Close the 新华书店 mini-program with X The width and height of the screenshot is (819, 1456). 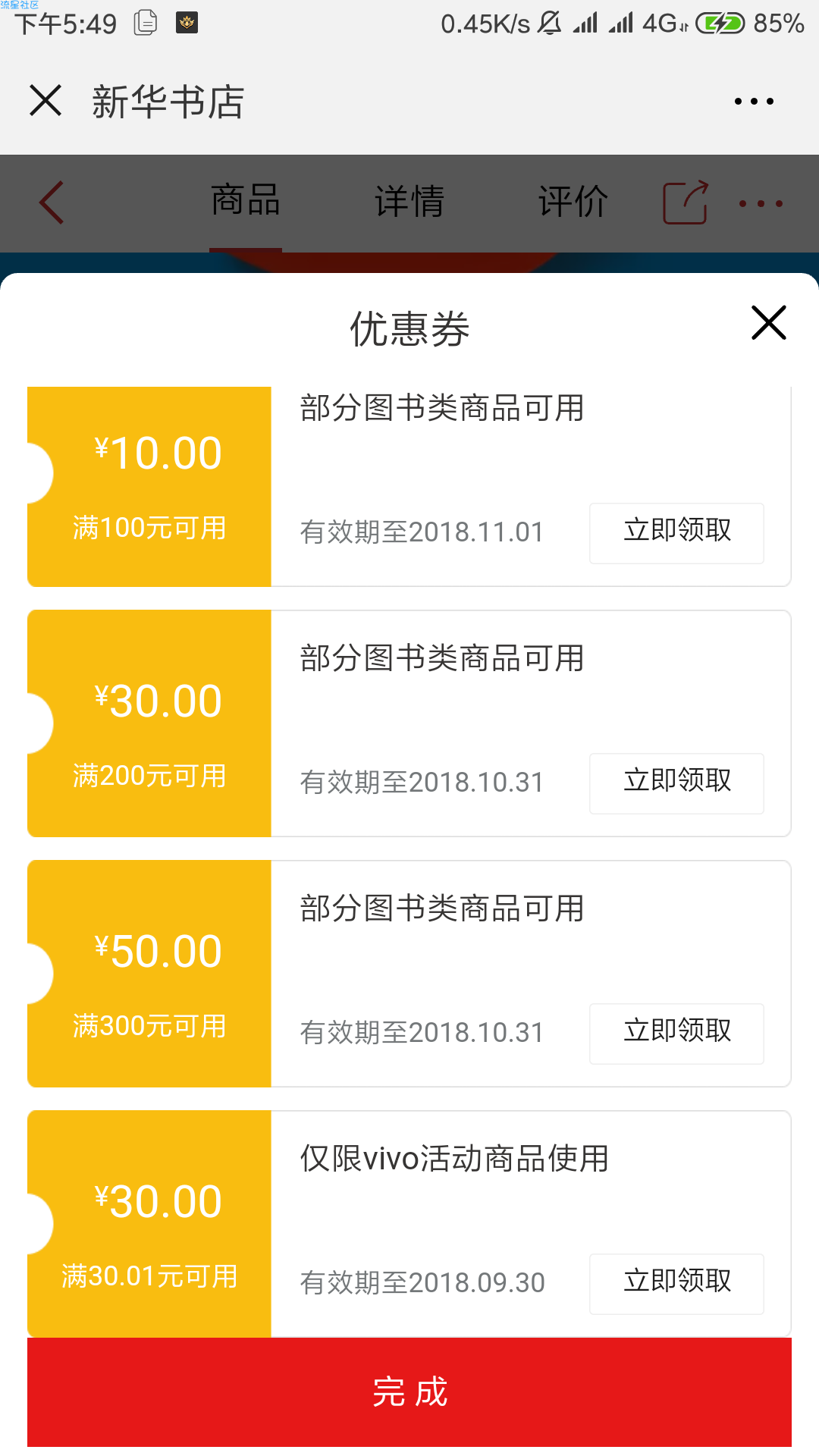pyautogui.click(x=45, y=100)
